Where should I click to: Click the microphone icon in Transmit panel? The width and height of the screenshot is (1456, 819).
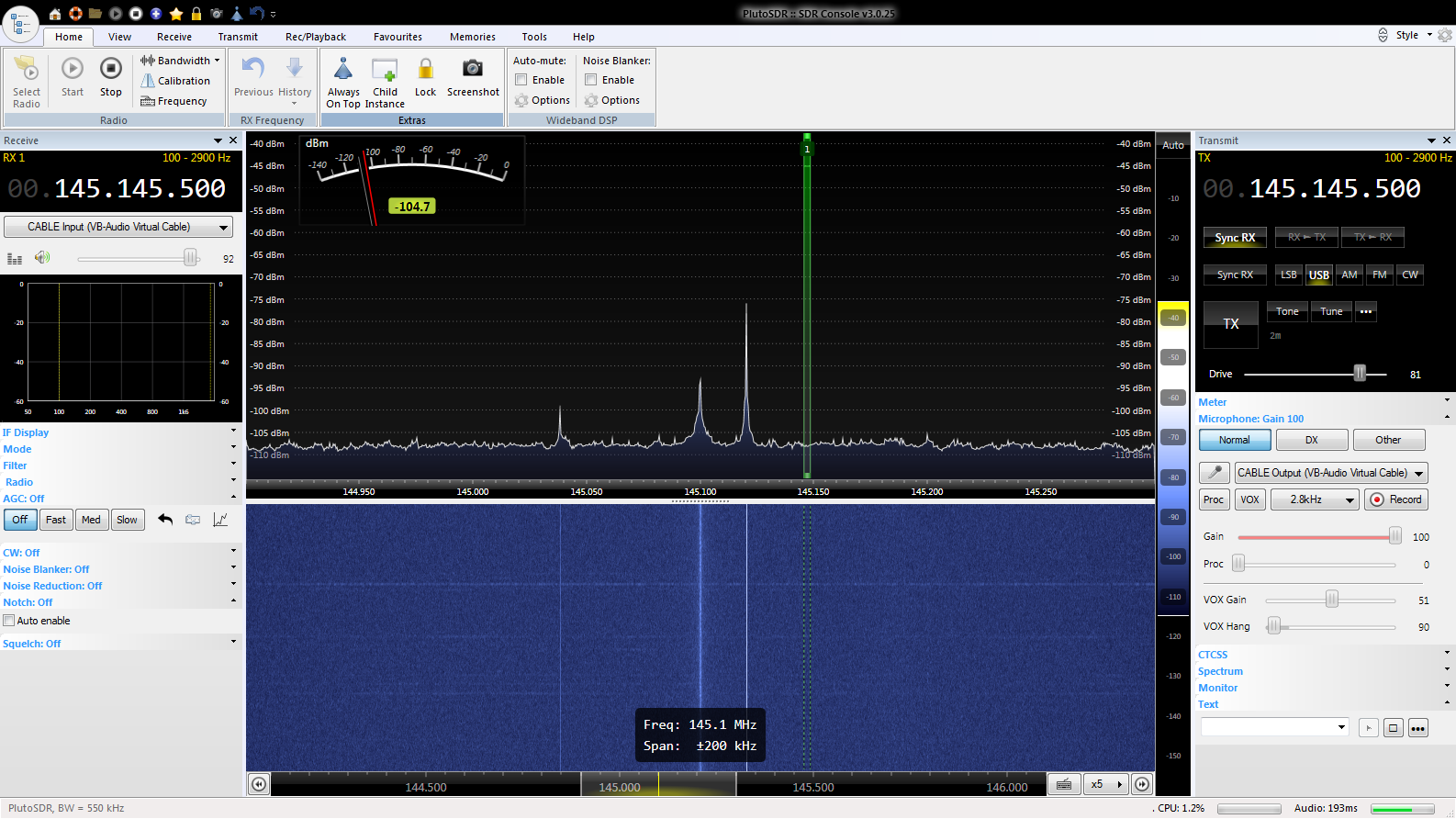click(x=1215, y=473)
